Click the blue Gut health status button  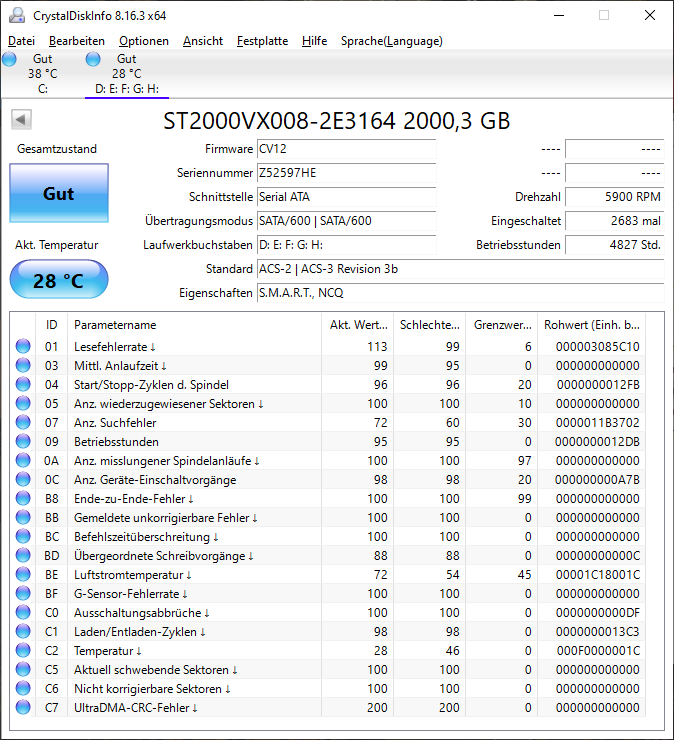click(59, 193)
